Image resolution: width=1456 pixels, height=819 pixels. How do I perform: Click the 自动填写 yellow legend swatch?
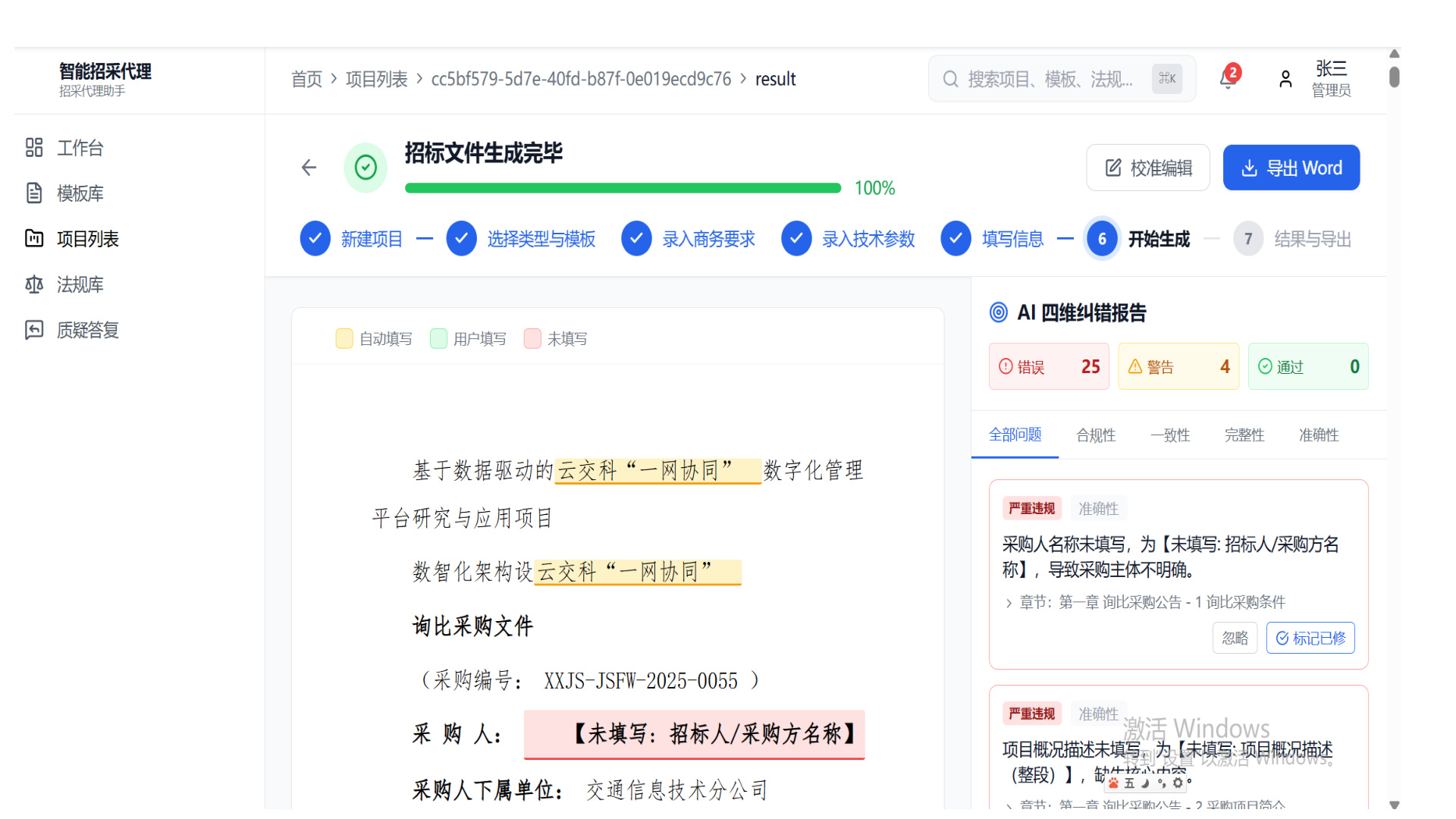click(344, 338)
